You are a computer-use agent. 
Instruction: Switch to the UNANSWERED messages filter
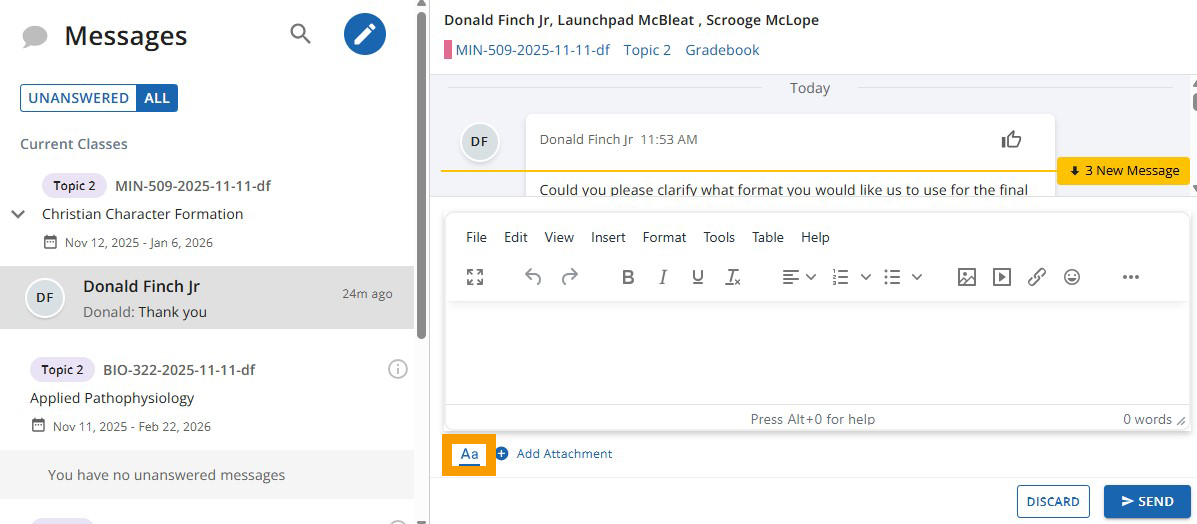(x=78, y=98)
